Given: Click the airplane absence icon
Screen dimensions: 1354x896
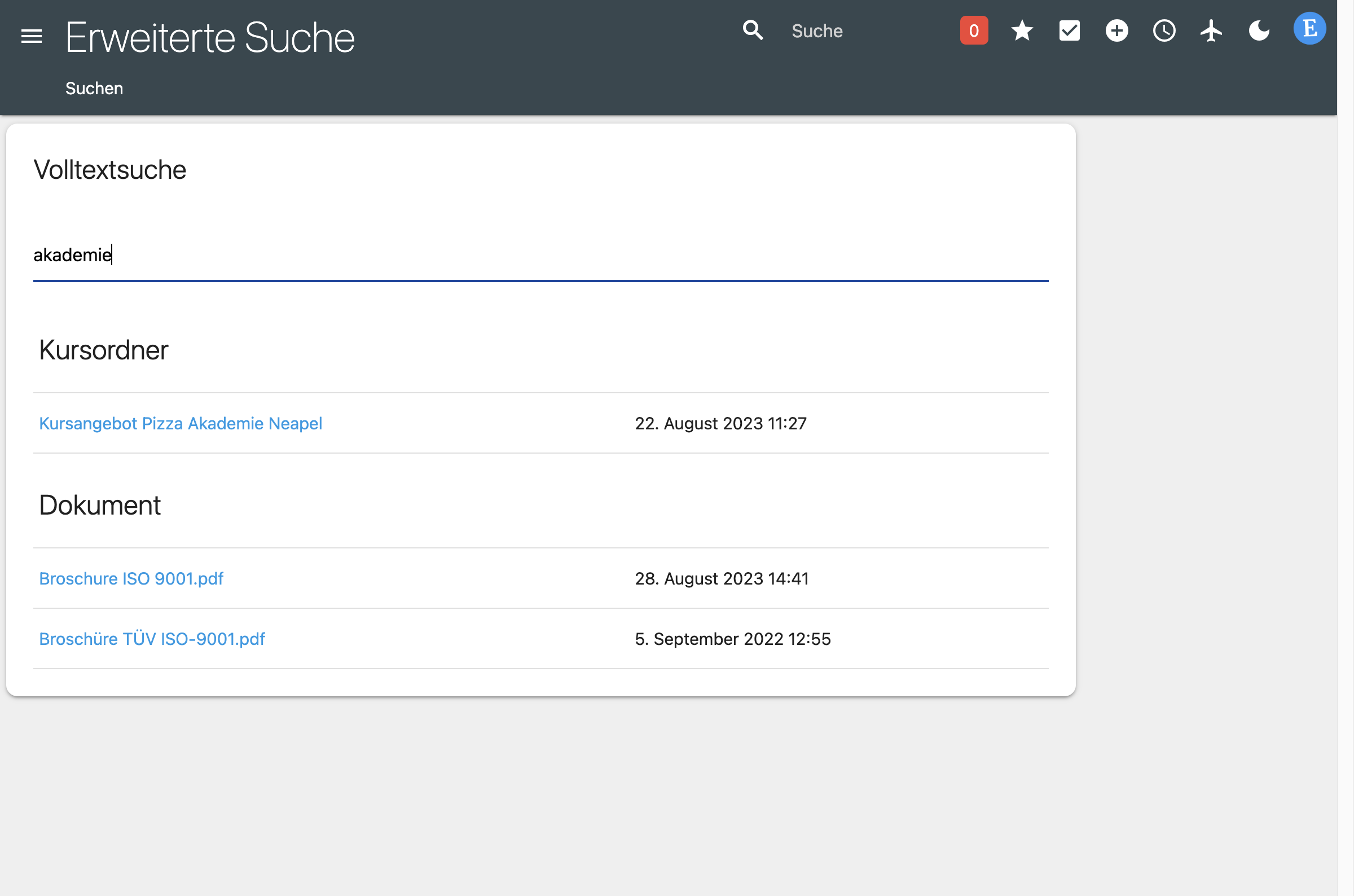Looking at the screenshot, I should tap(1211, 31).
